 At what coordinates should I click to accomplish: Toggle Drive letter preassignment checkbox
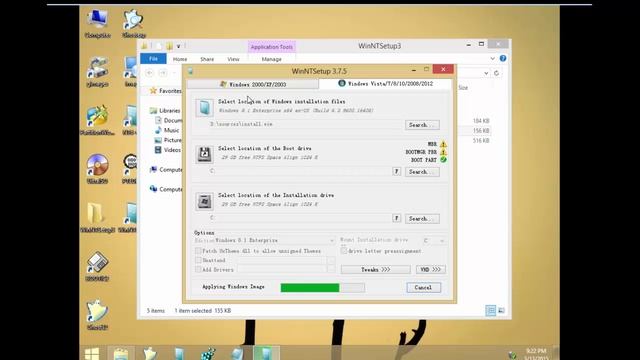(x=344, y=251)
